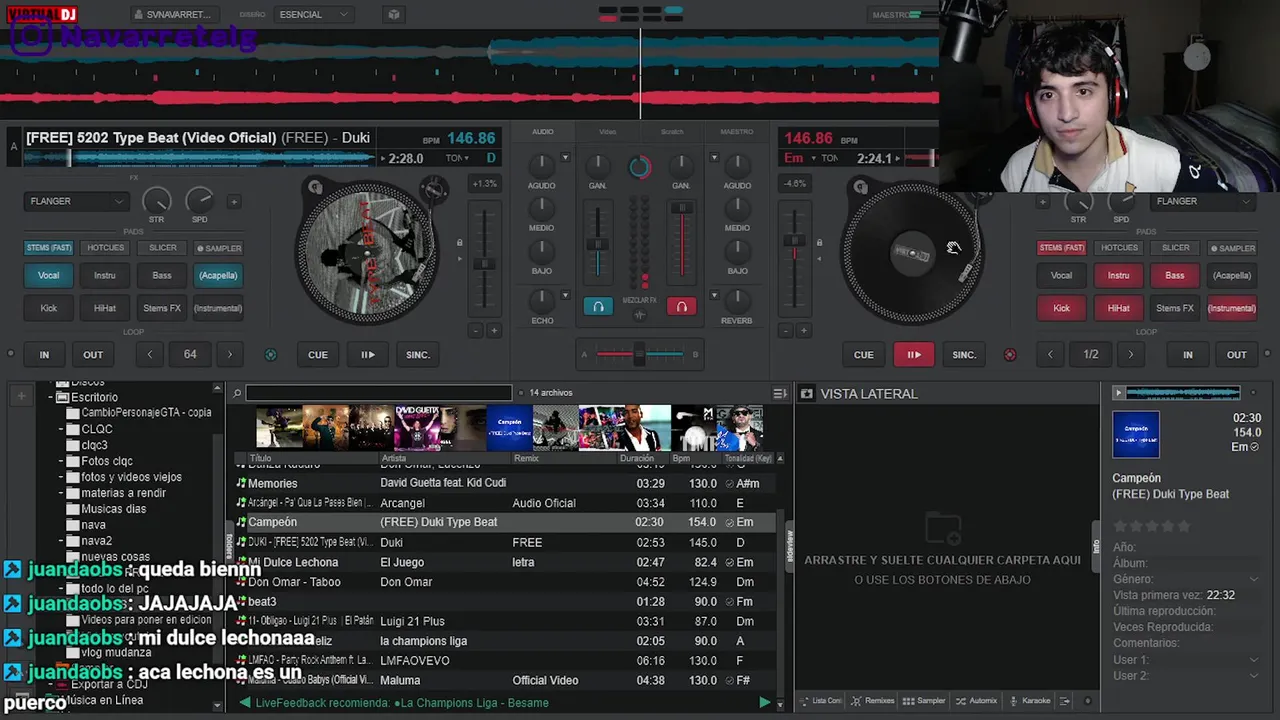Open the right FLANGER effect dropdown
Image resolution: width=1280 pixels, height=720 pixels.
(1204, 201)
